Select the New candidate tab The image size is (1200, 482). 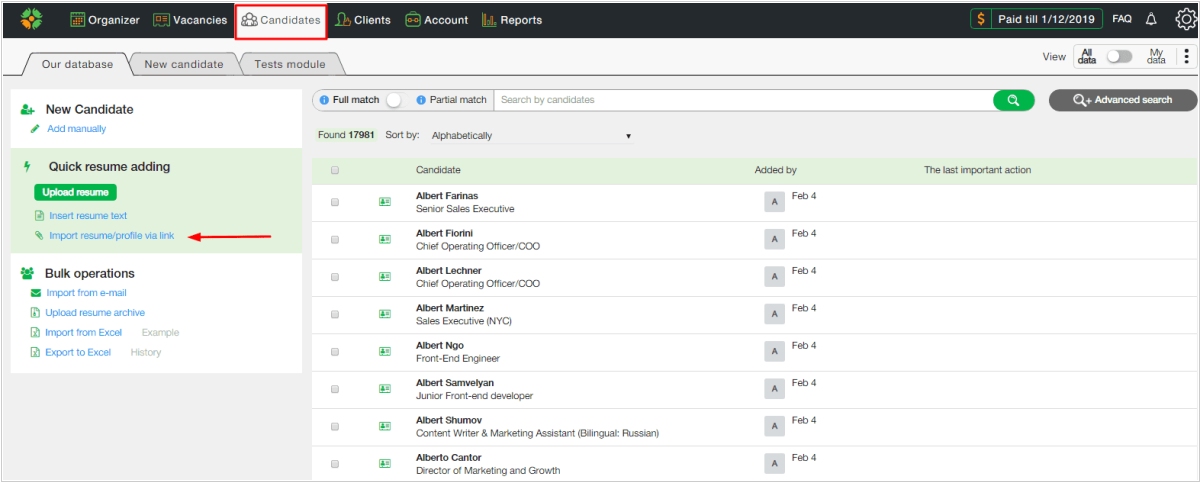[x=184, y=64]
